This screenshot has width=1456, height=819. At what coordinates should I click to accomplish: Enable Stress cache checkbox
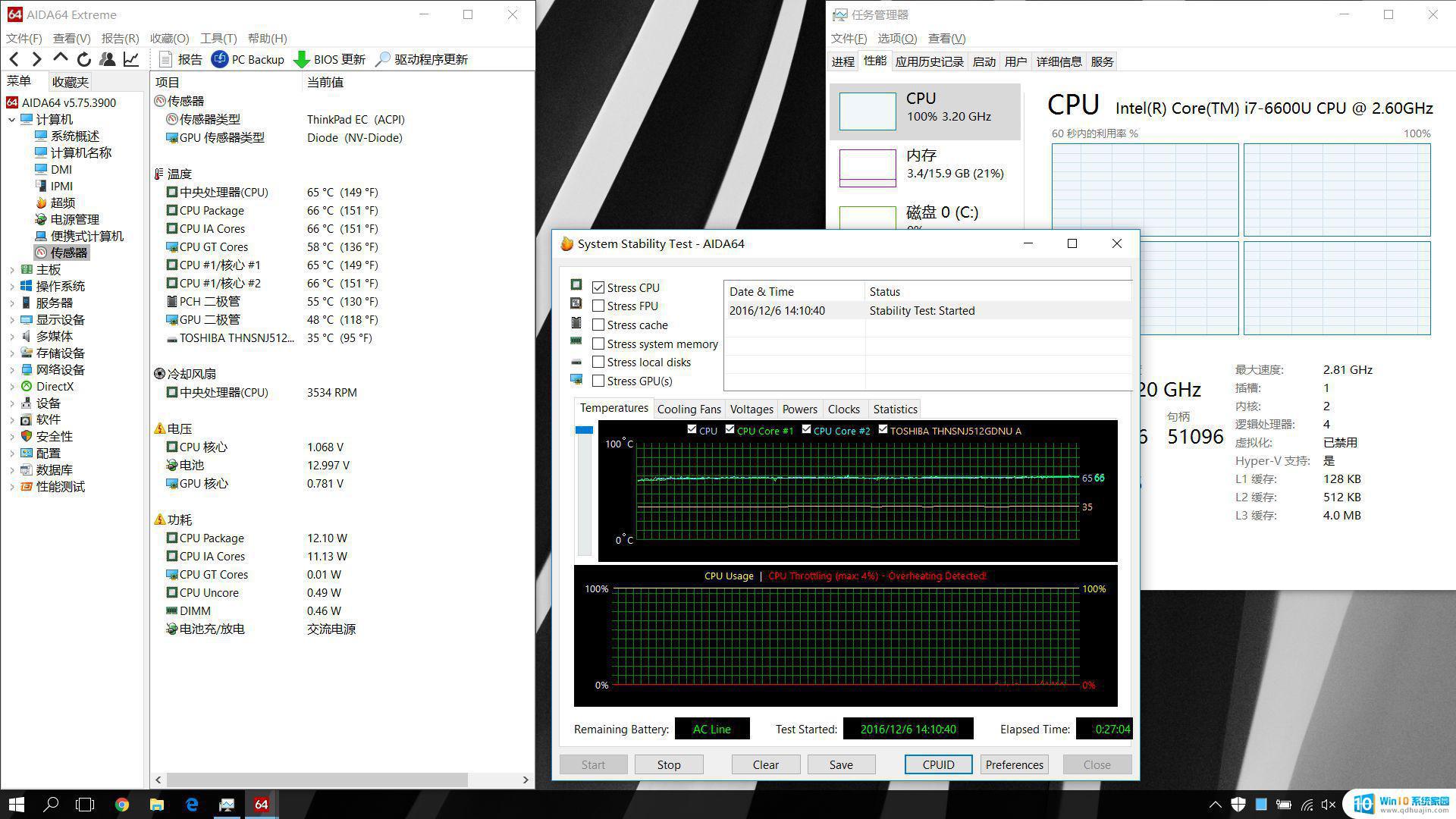[598, 325]
